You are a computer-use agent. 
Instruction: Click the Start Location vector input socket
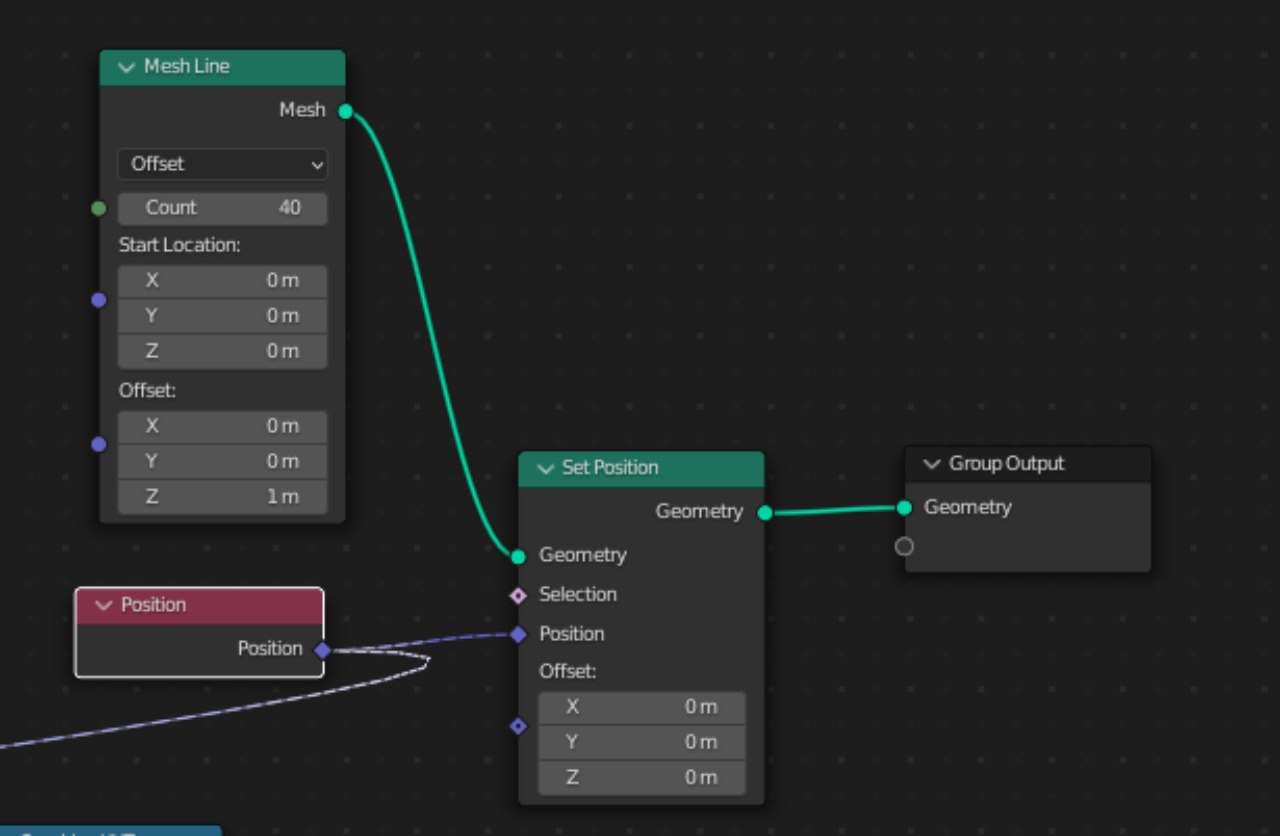(98, 299)
